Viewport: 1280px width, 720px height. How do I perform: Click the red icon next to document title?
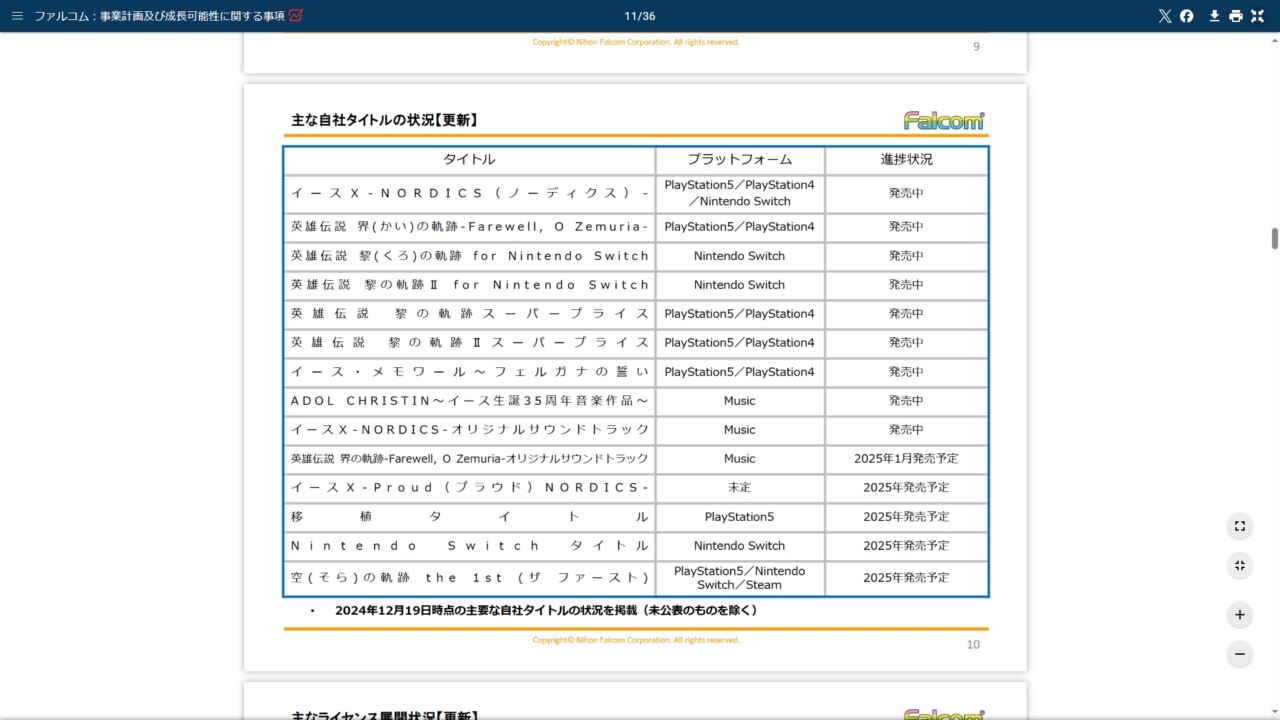[296, 16]
